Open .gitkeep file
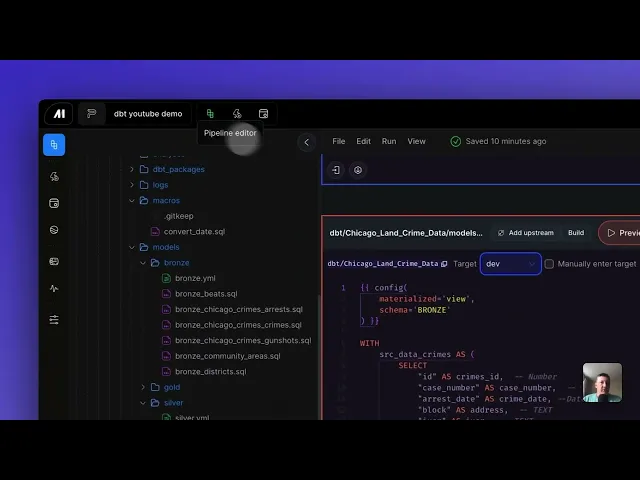Image resolution: width=640 pixels, height=480 pixels. point(179,216)
